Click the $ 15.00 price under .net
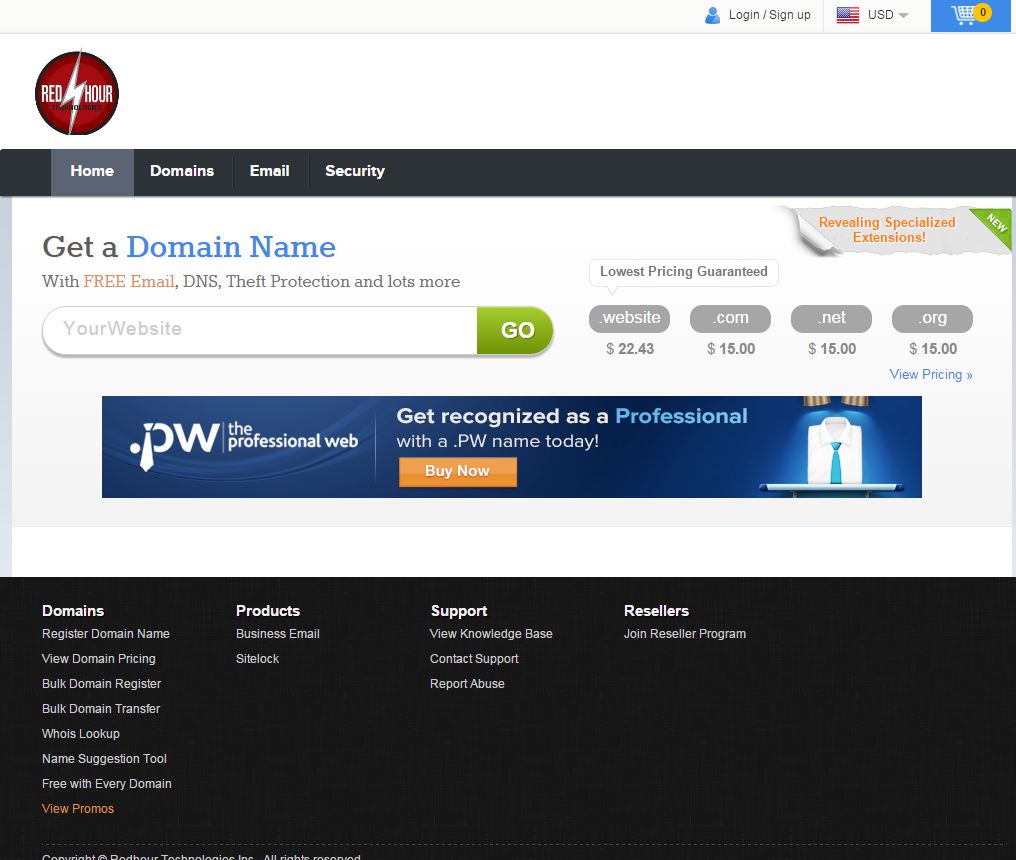Viewport: 1016px width, 860px height. pos(832,349)
